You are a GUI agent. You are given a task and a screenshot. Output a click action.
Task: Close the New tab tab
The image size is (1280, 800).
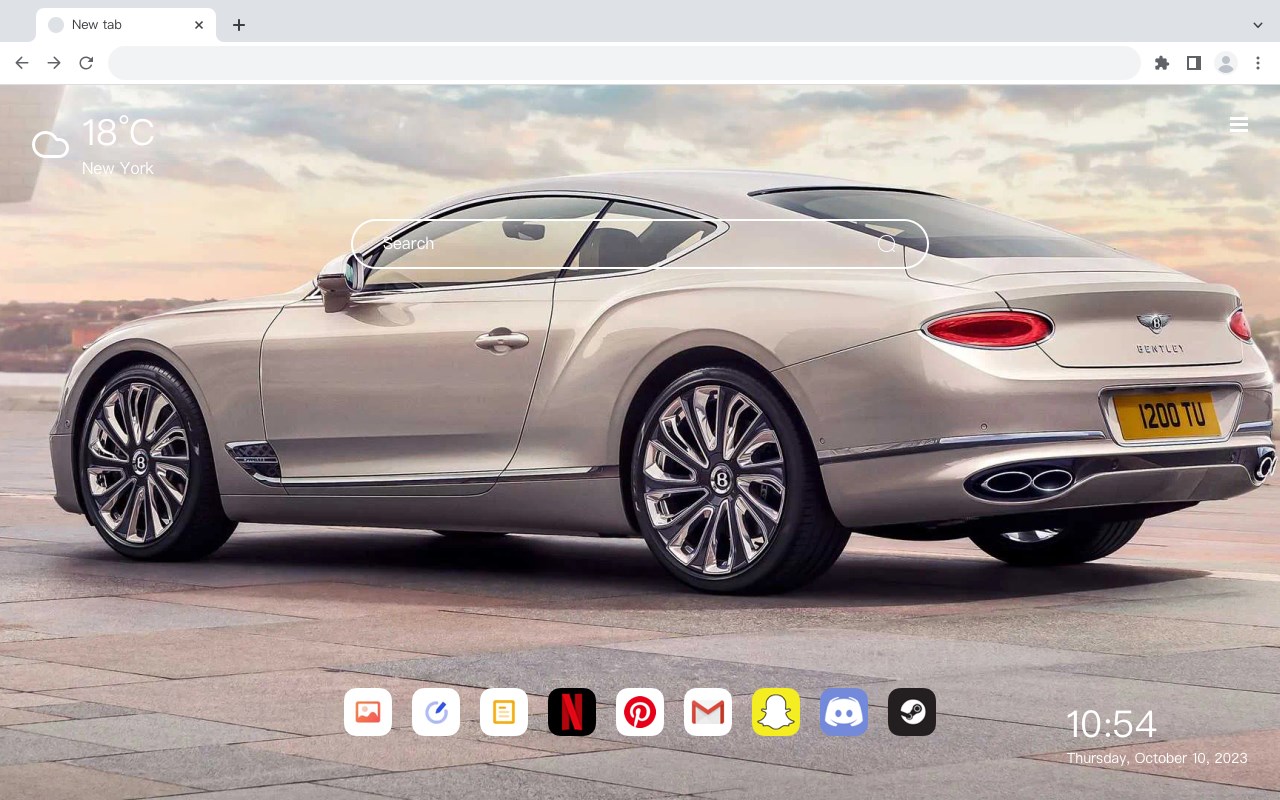coord(199,25)
